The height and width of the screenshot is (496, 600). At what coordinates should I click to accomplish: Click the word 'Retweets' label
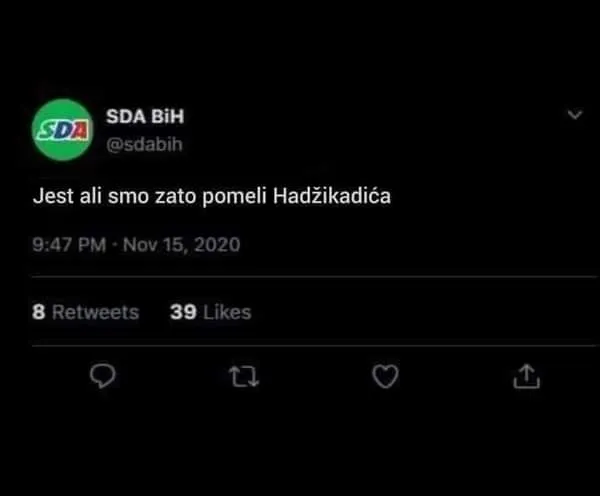point(95,312)
